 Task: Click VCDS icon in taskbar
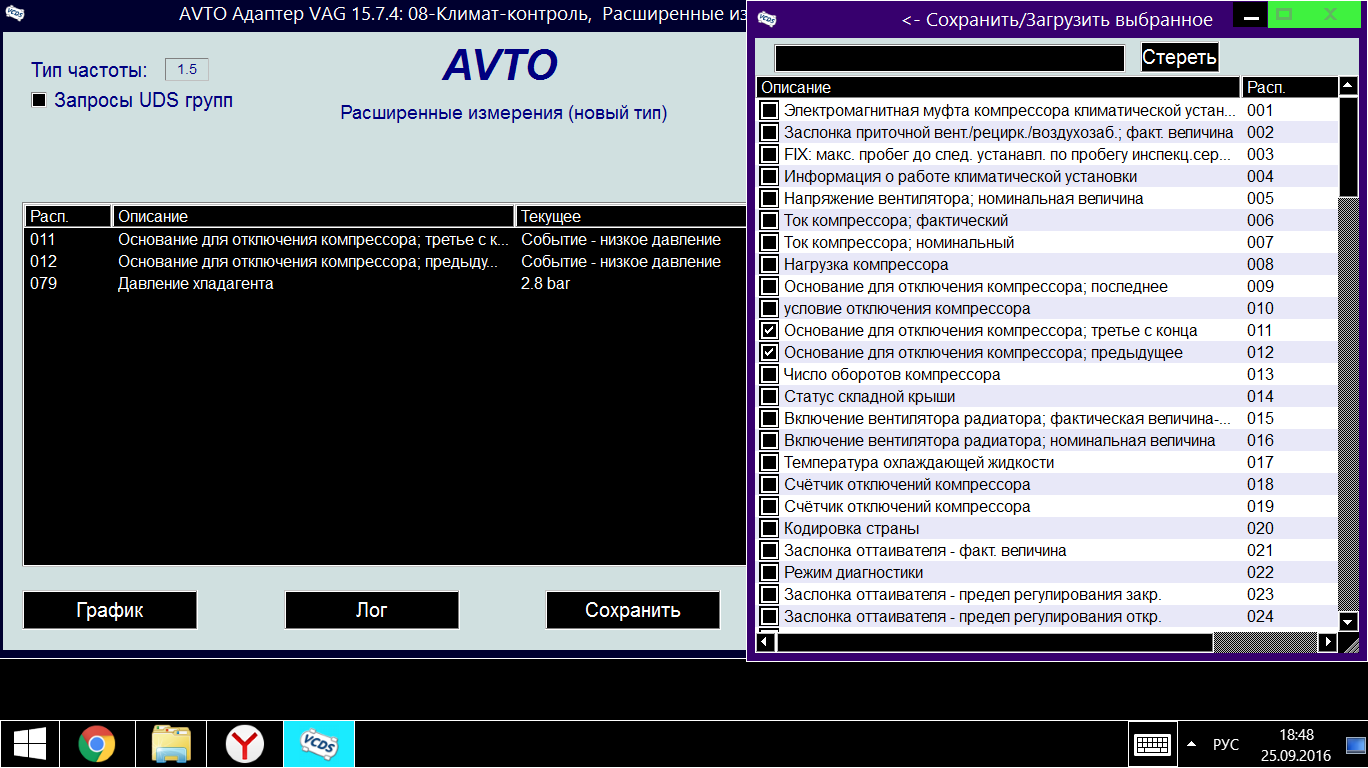[x=318, y=744]
